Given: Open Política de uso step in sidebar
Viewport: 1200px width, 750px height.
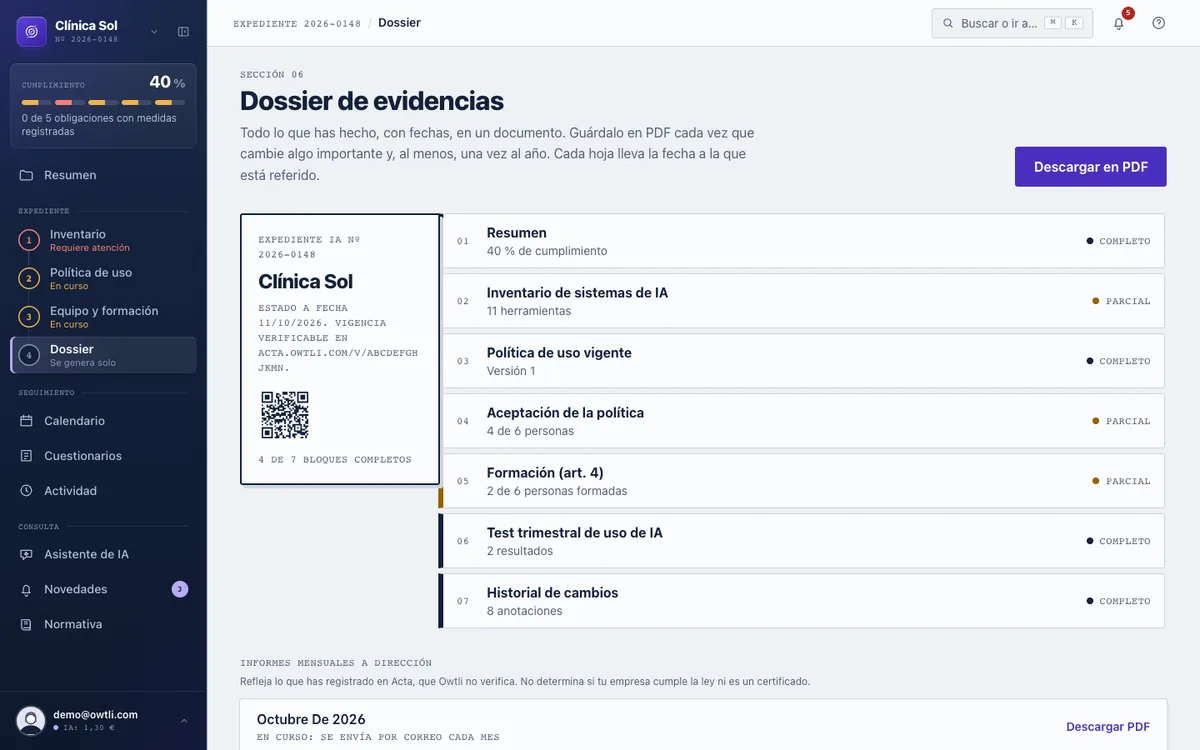Looking at the screenshot, I should point(103,278).
